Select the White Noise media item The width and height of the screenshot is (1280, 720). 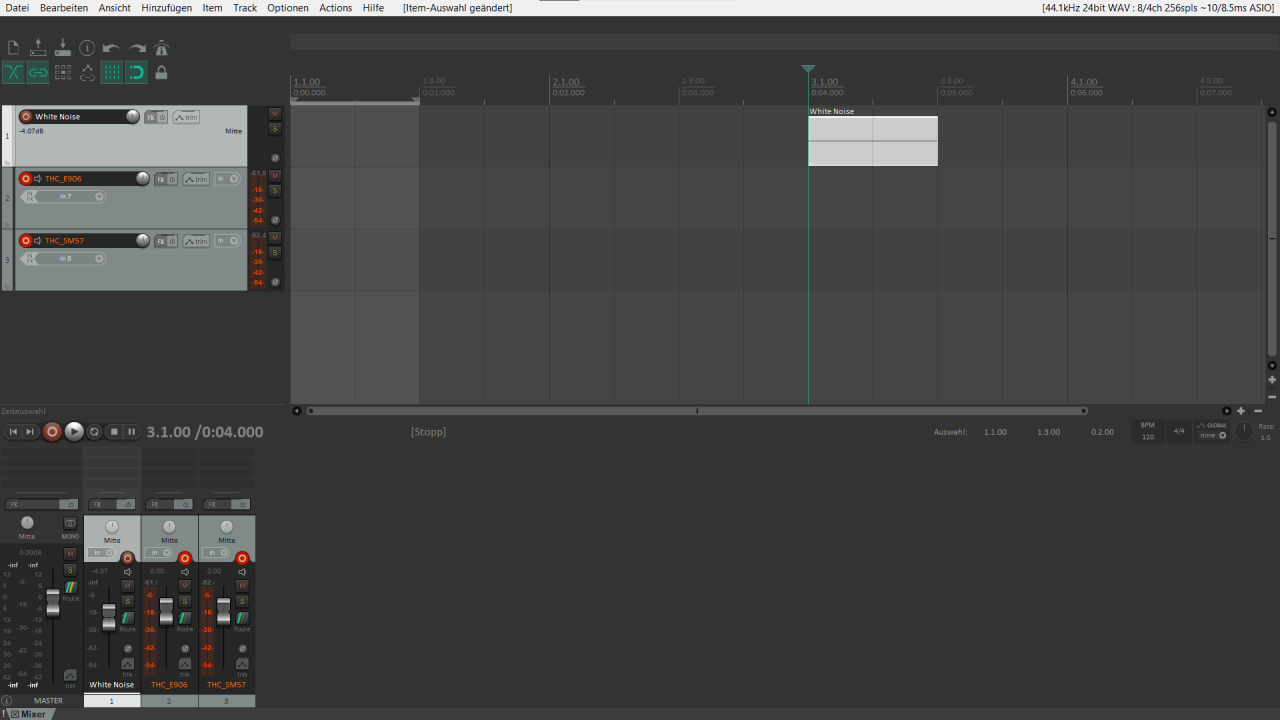point(873,141)
